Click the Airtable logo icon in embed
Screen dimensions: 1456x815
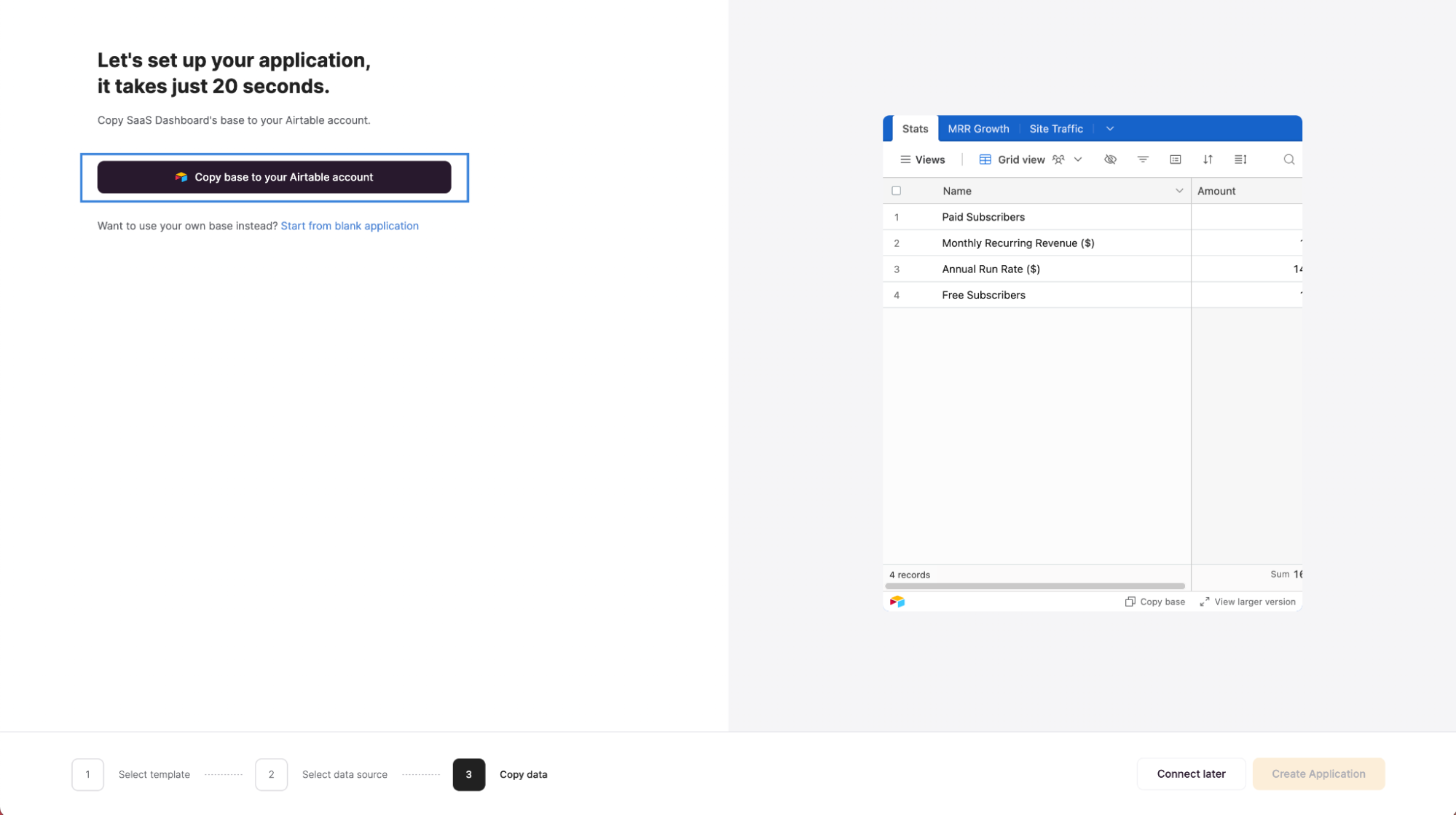[897, 601]
